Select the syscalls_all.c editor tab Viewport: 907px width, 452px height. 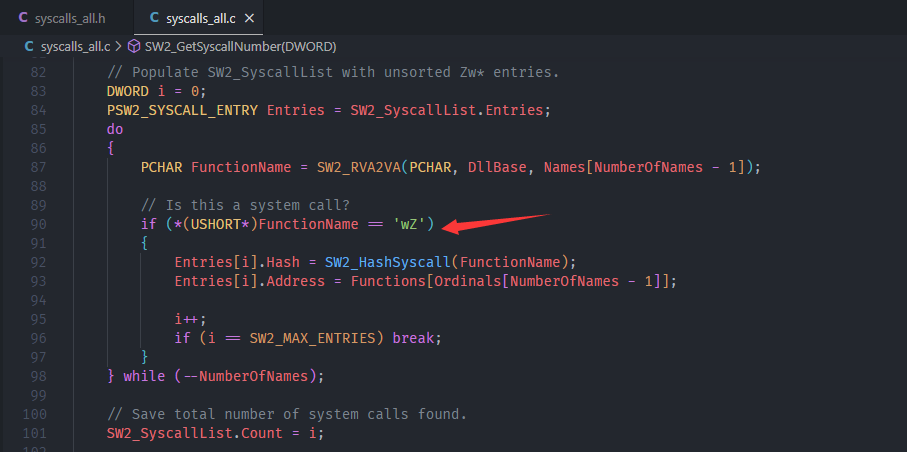[x=198, y=18]
